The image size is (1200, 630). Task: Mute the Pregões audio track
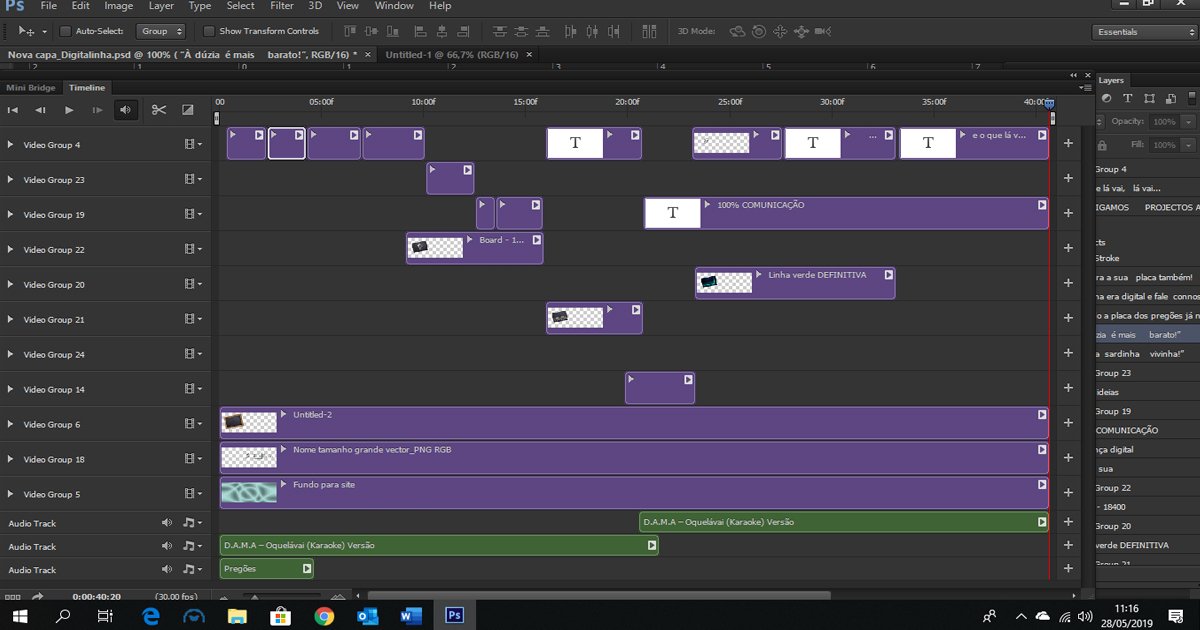tap(167, 570)
